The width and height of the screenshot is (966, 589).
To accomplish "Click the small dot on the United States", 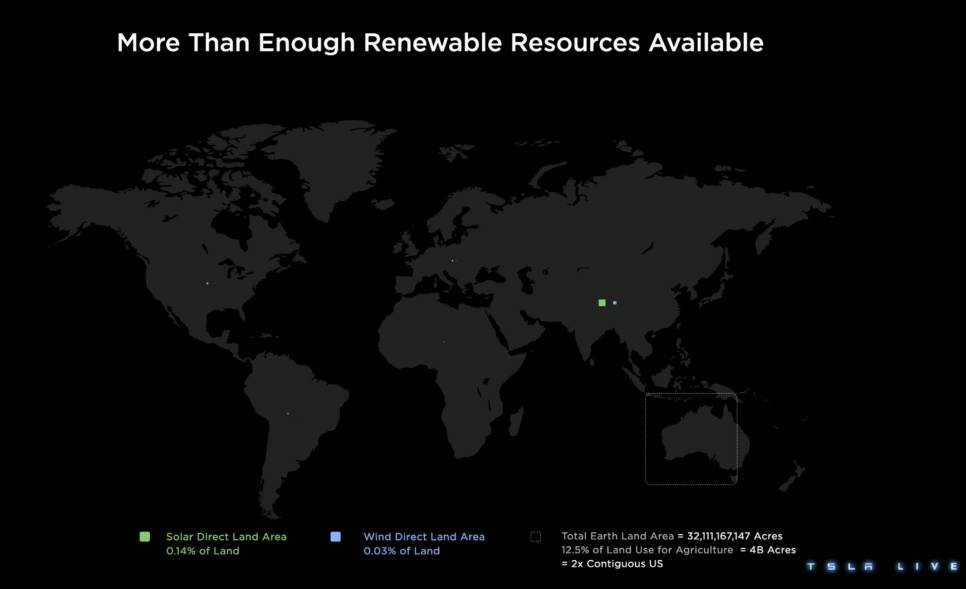I will [x=207, y=283].
